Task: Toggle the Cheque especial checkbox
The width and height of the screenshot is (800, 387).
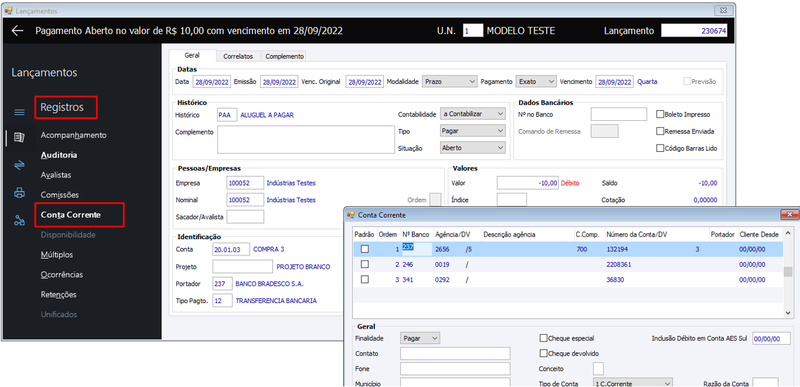Action: point(543,338)
